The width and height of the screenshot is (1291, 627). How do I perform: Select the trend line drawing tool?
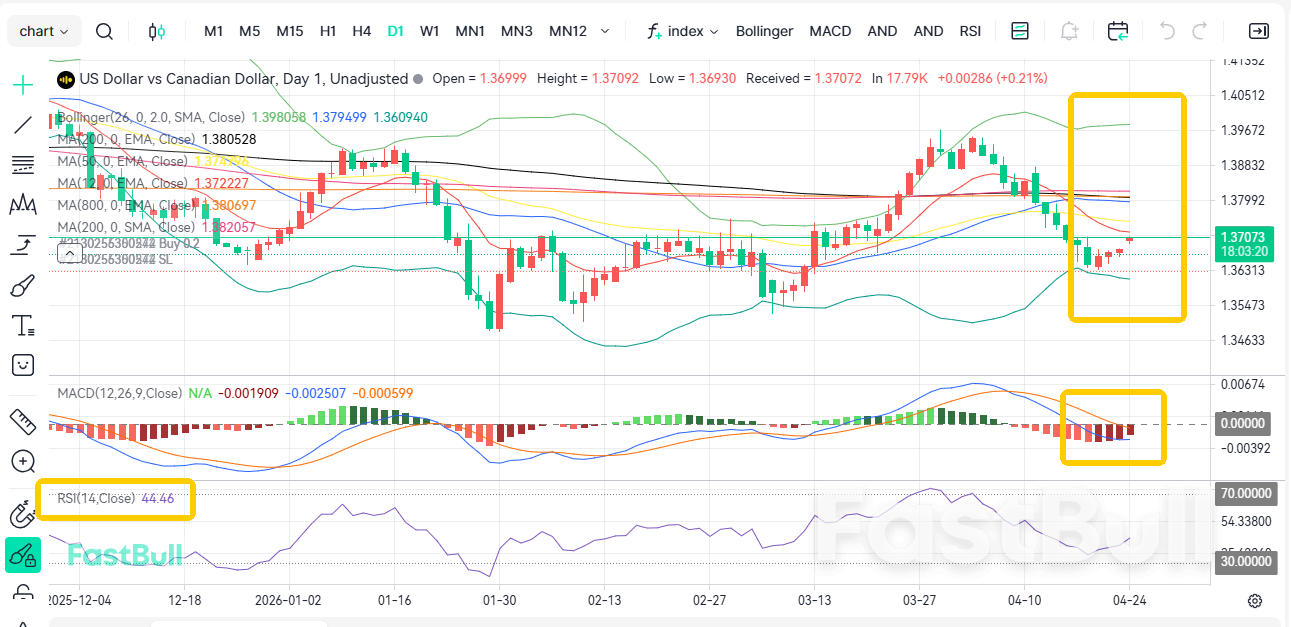22,125
